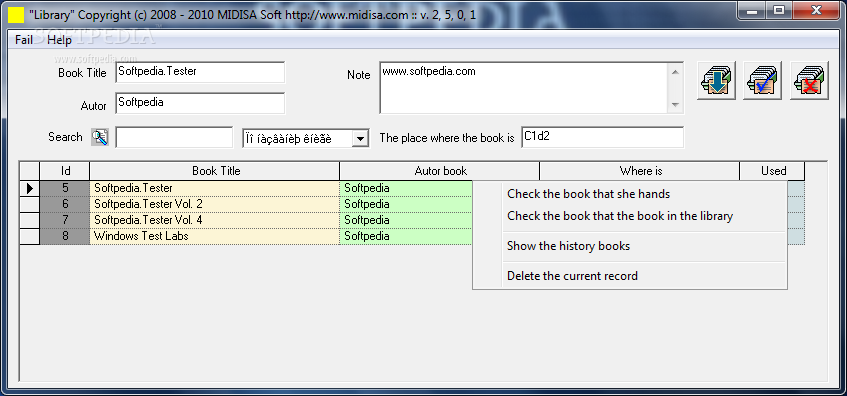Click the Id column header
Image resolution: width=847 pixels, height=396 pixels.
[x=65, y=171]
